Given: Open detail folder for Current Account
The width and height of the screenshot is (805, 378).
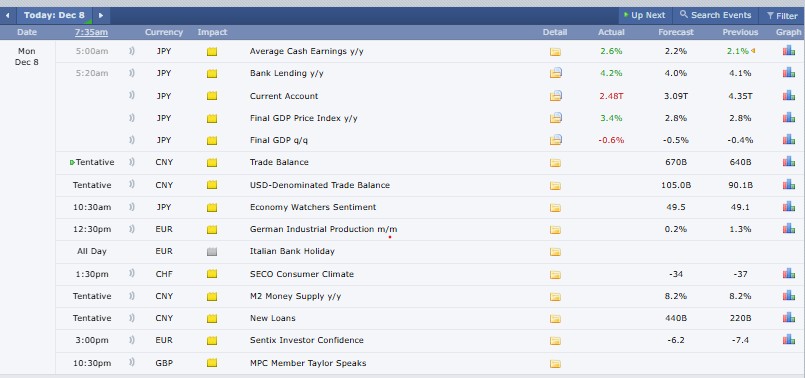Looking at the screenshot, I should [555, 96].
